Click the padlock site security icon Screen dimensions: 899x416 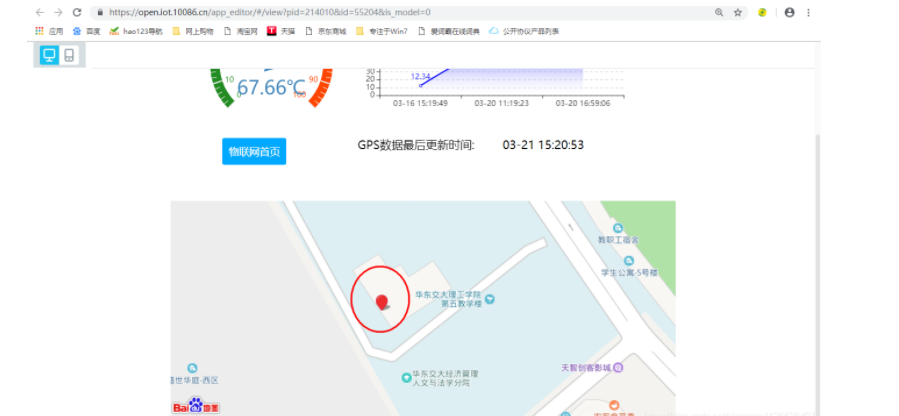click(100, 12)
